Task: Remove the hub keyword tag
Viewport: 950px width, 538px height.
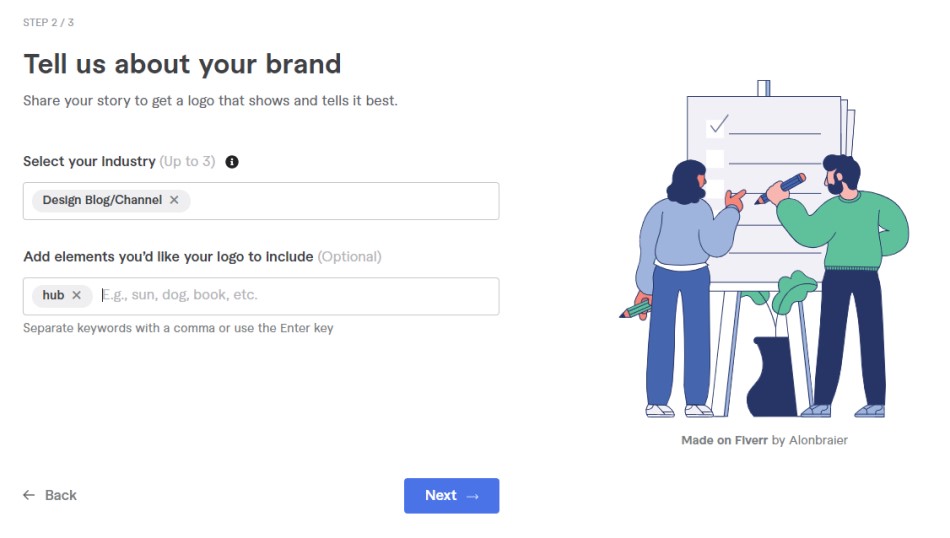Action: tap(76, 295)
